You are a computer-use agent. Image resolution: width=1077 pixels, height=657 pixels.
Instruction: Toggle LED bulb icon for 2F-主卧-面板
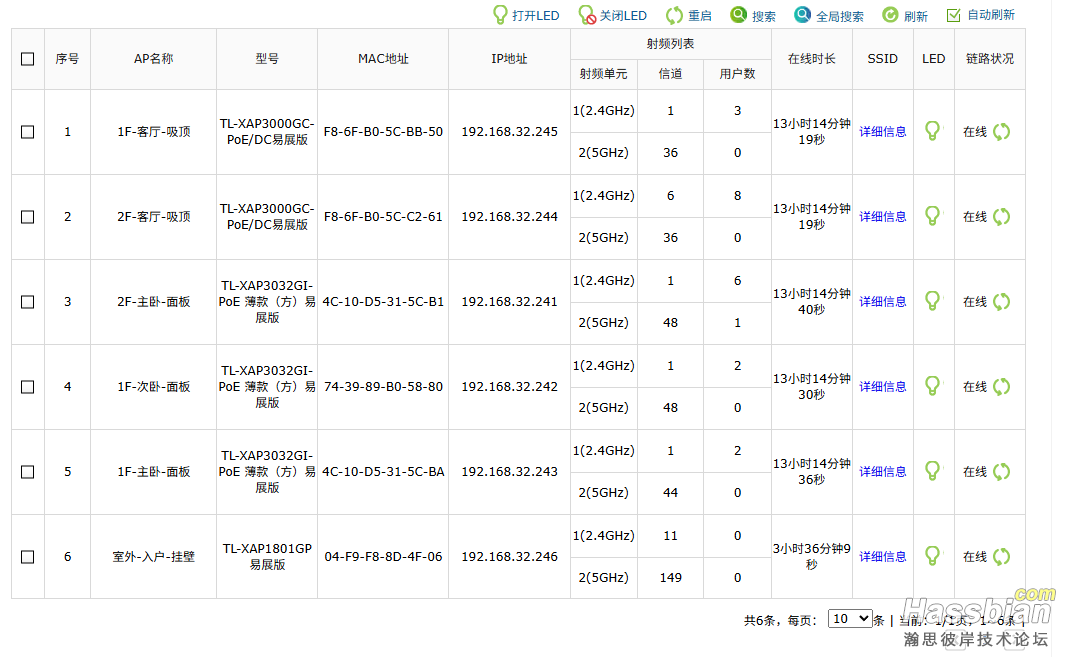click(x=933, y=301)
